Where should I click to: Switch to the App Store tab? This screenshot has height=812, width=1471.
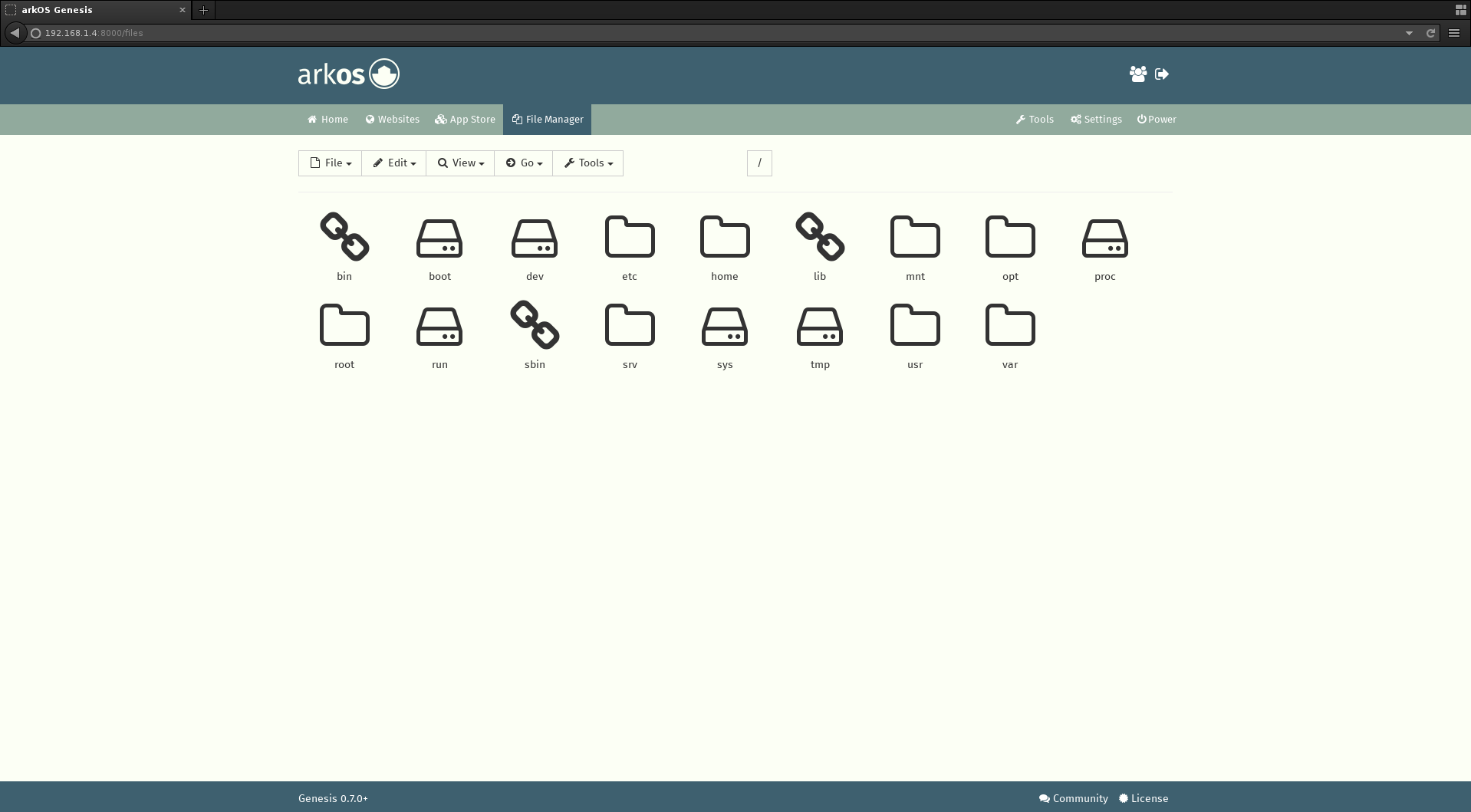(465, 120)
